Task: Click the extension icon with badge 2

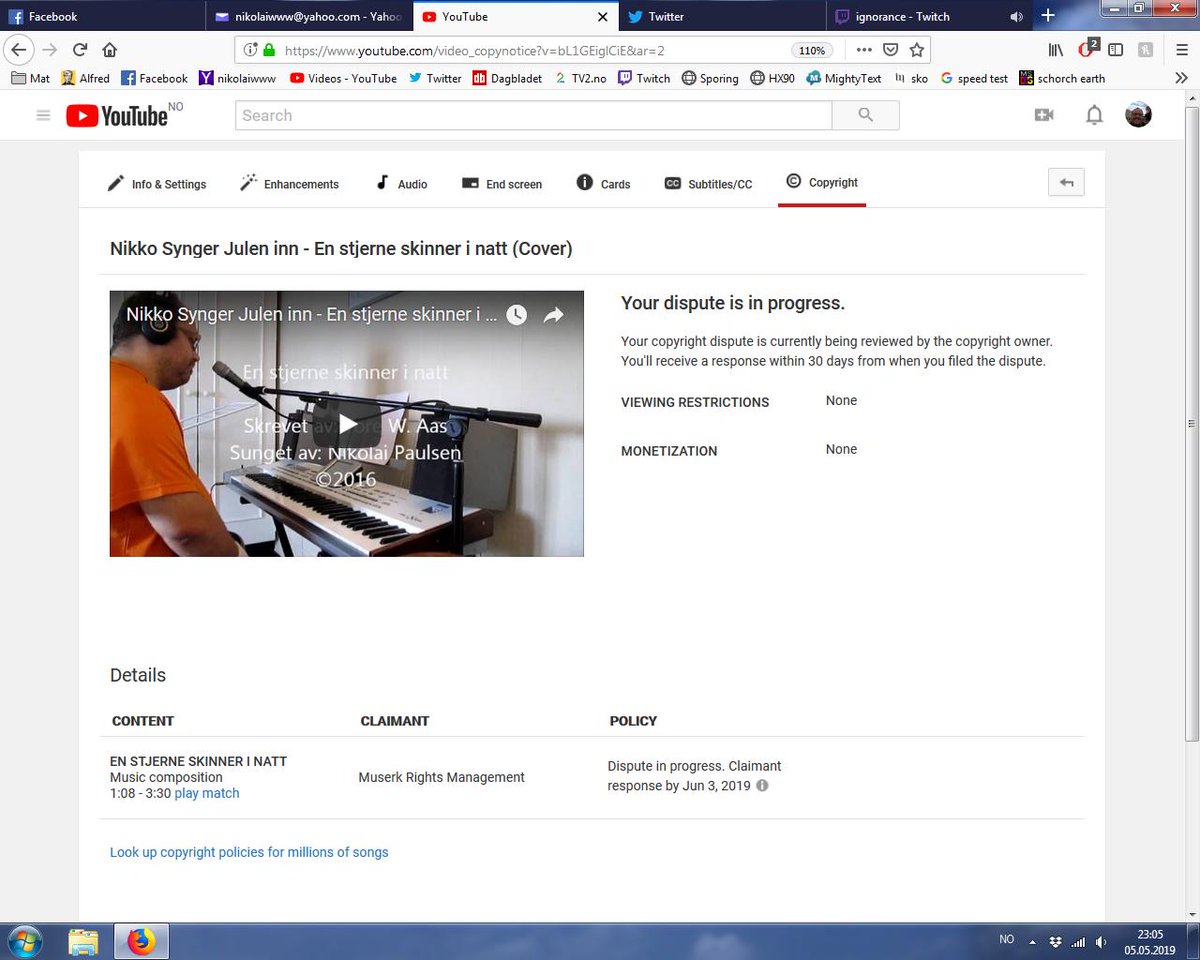Action: [x=1087, y=48]
